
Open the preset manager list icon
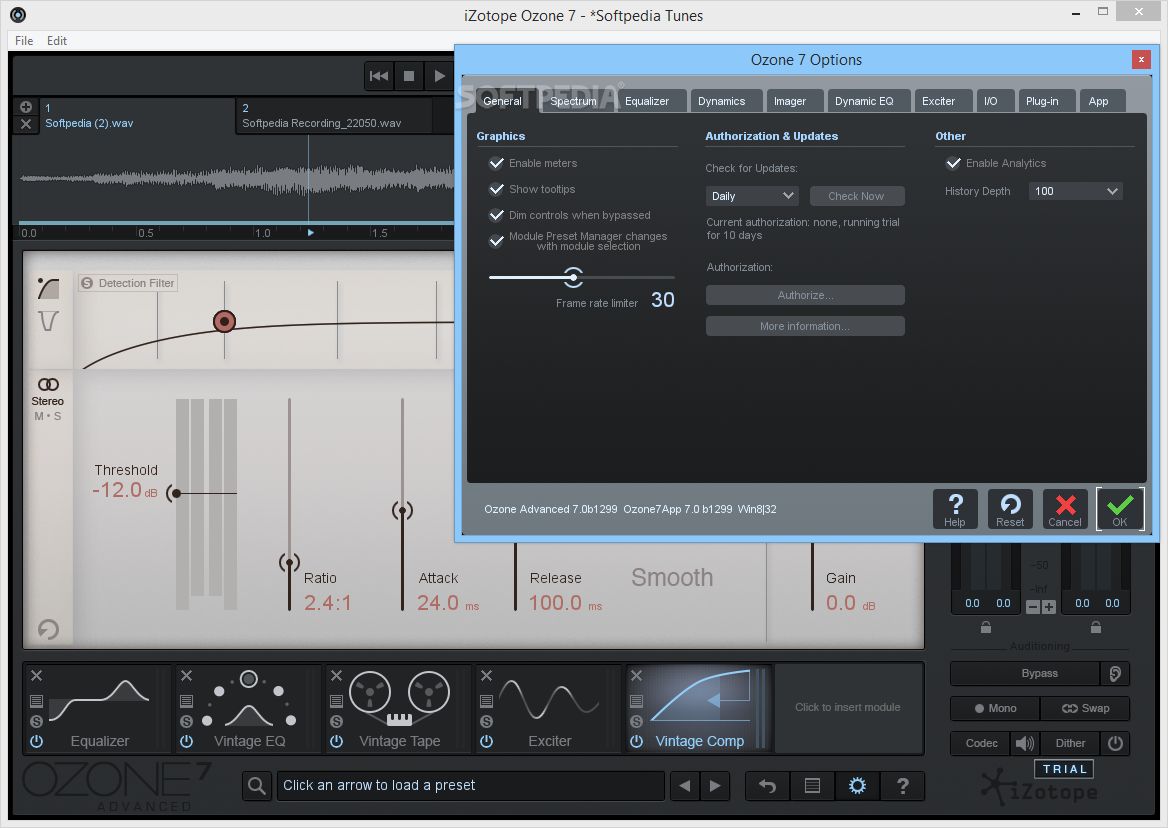point(813,786)
